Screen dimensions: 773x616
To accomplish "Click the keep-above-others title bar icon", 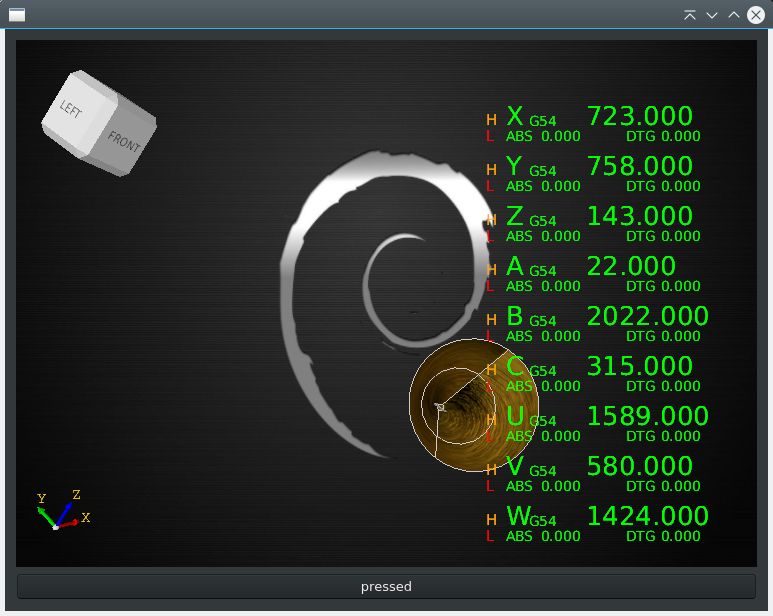I will click(x=690, y=15).
